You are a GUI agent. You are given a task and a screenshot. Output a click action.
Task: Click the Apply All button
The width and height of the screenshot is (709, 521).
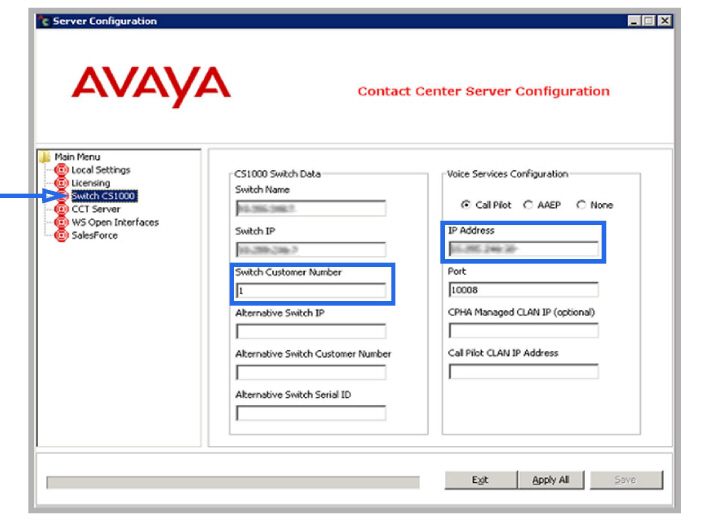[550, 480]
